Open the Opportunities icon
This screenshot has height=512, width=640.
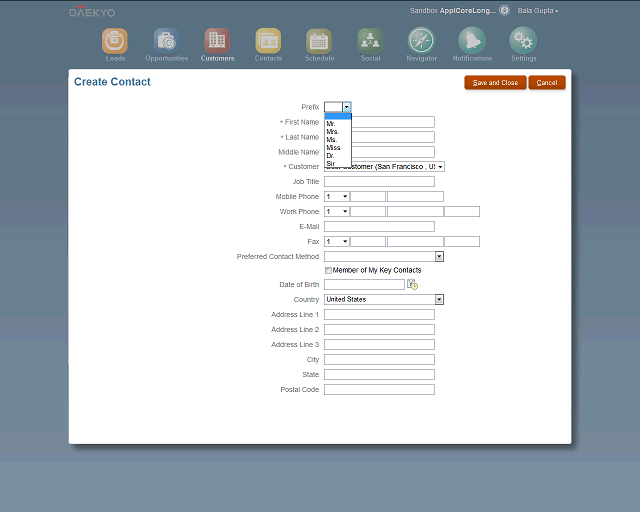coord(166,40)
